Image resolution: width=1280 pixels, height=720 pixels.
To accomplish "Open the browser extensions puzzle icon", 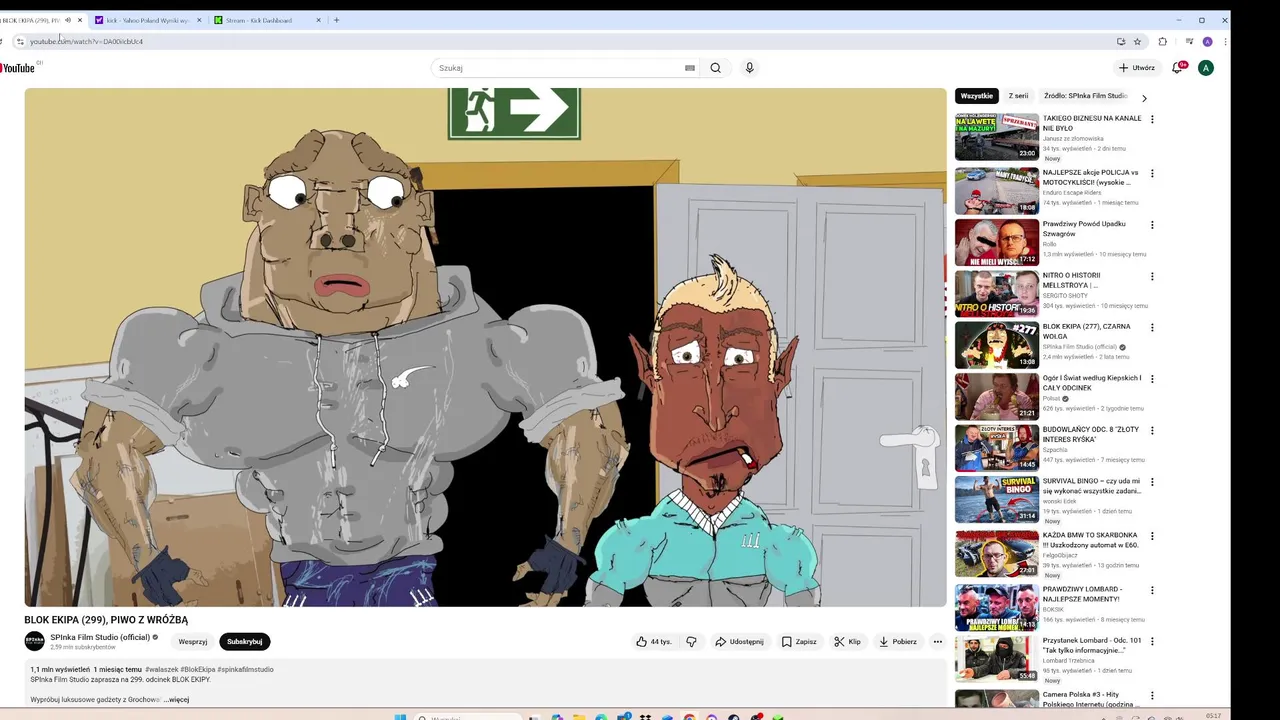I will (1162, 42).
